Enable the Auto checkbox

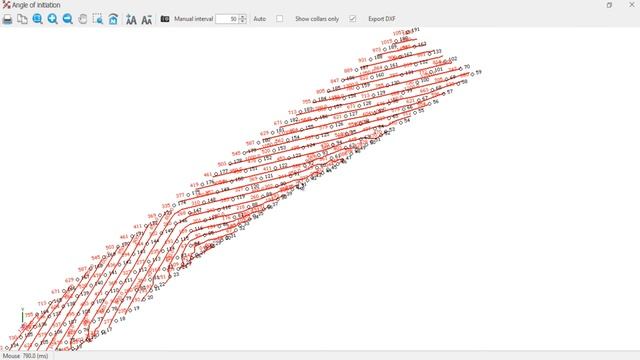(280, 19)
